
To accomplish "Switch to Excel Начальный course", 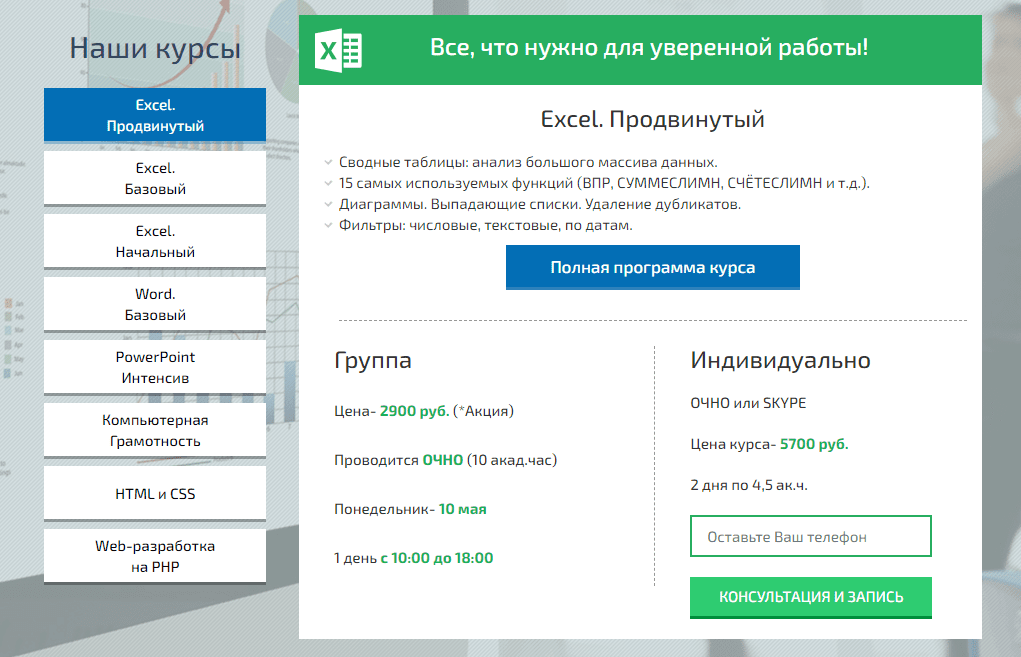I will pyautogui.click(x=155, y=242).
